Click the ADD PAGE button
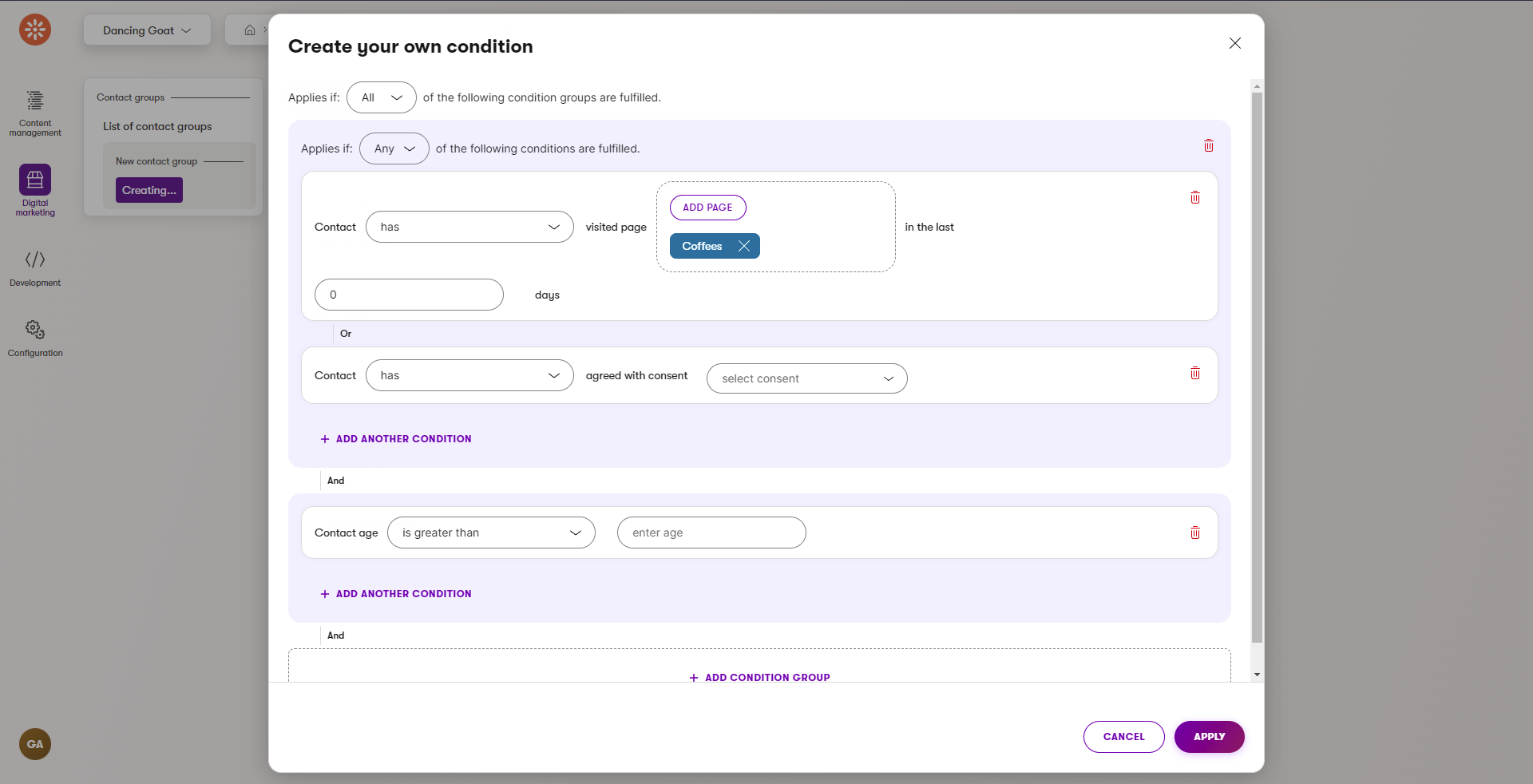Viewport: 1533px width, 784px height. point(707,208)
